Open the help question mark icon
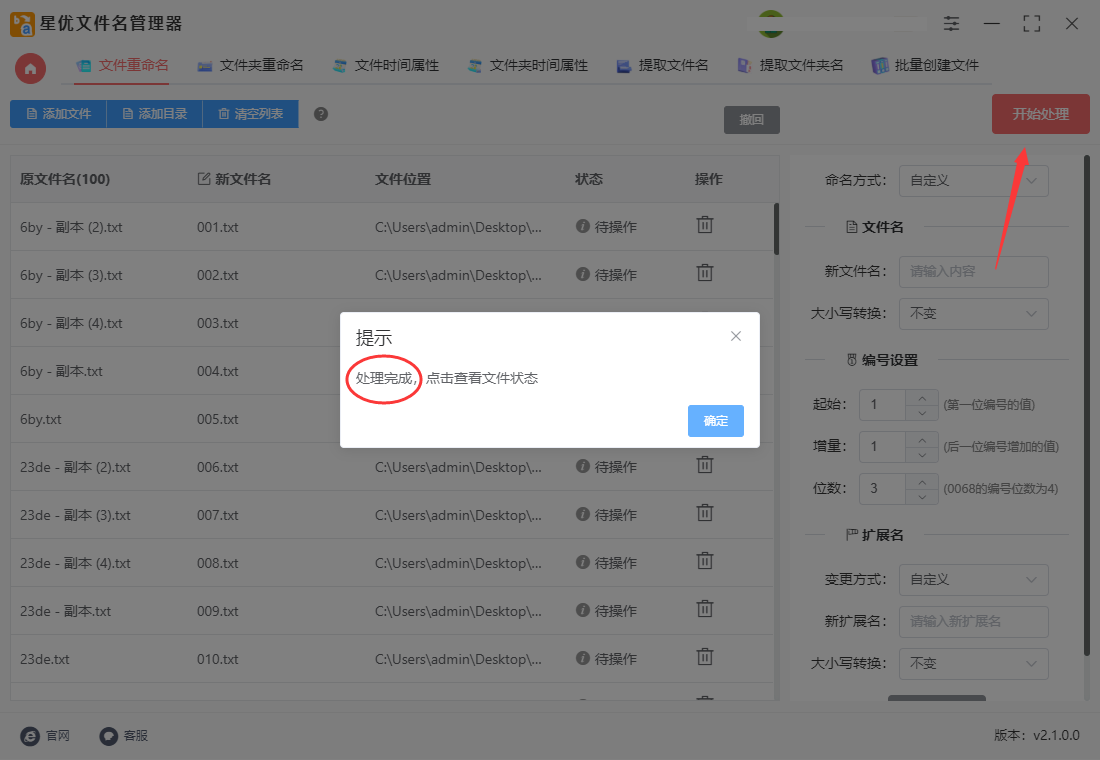Viewport: 1100px width, 760px height. tap(320, 113)
